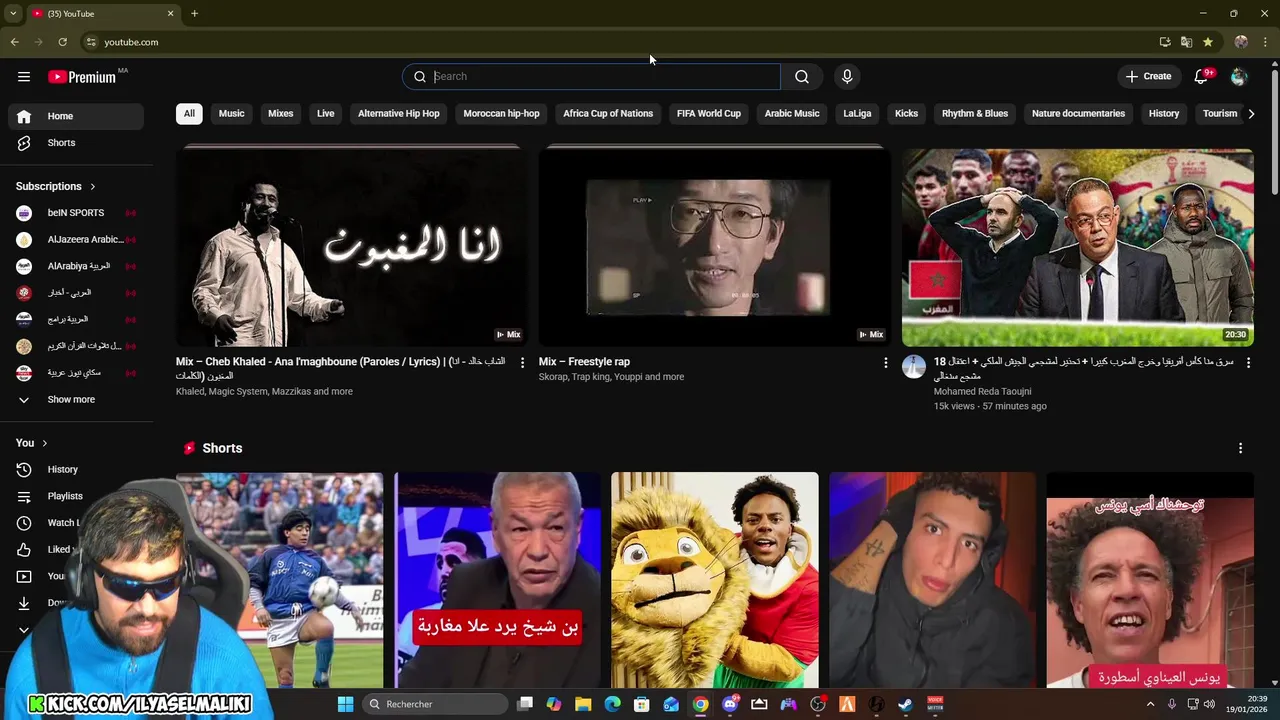Open the YouTube hamburger guide menu
Viewport: 1280px width, 720px height.
point(23,76)
